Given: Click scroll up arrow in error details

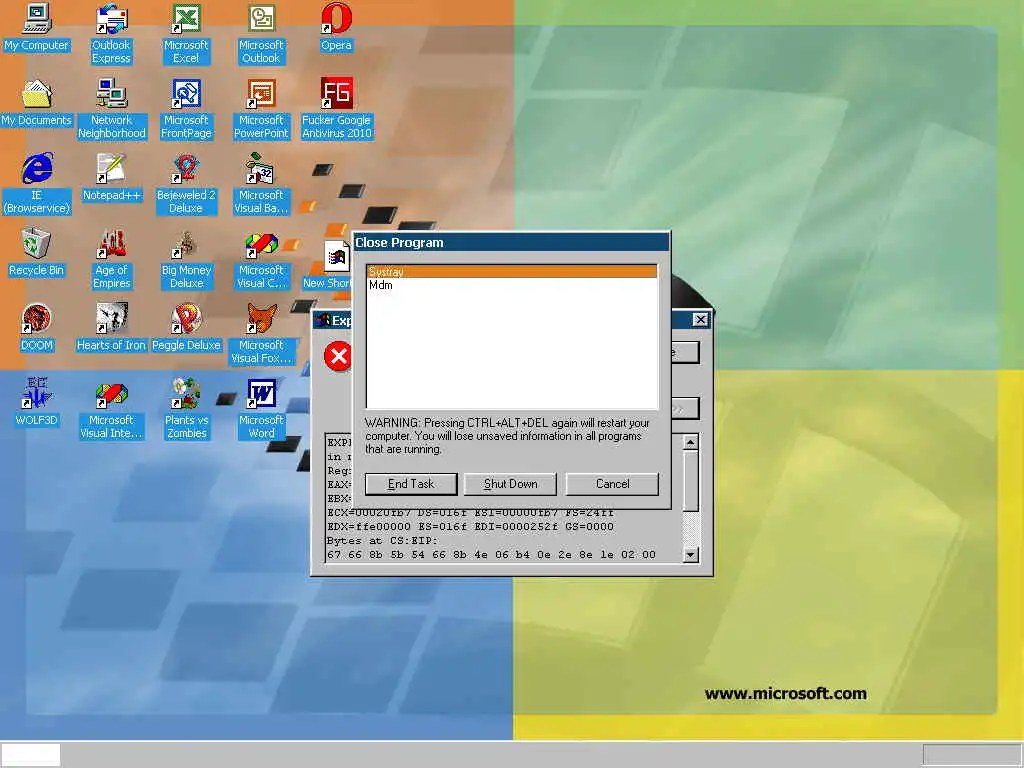Looking at the screenshot, I should [690, 442].
